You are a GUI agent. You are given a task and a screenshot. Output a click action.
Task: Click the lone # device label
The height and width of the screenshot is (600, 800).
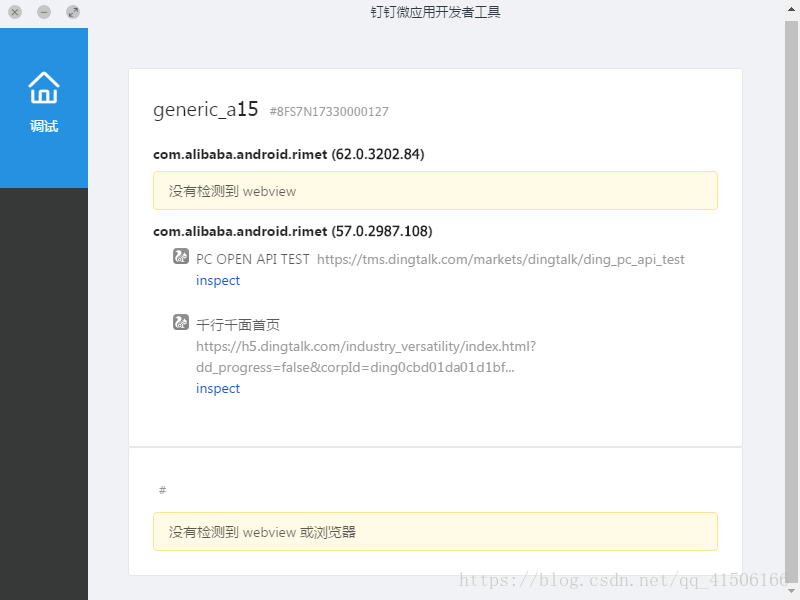162,490
